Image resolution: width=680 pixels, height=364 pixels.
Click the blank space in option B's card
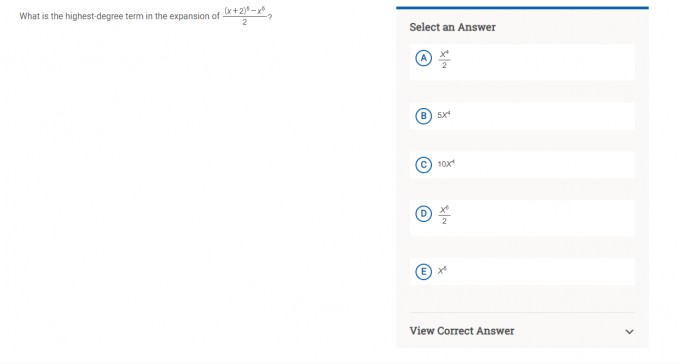click(542, 116)
